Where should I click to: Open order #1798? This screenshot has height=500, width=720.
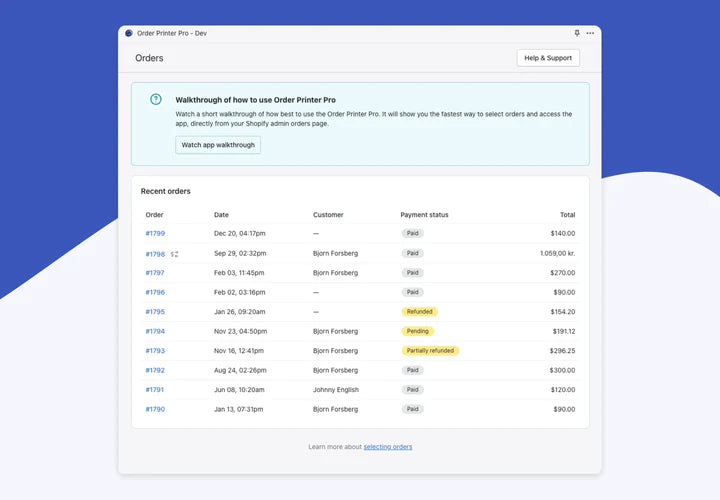point(155,254)
